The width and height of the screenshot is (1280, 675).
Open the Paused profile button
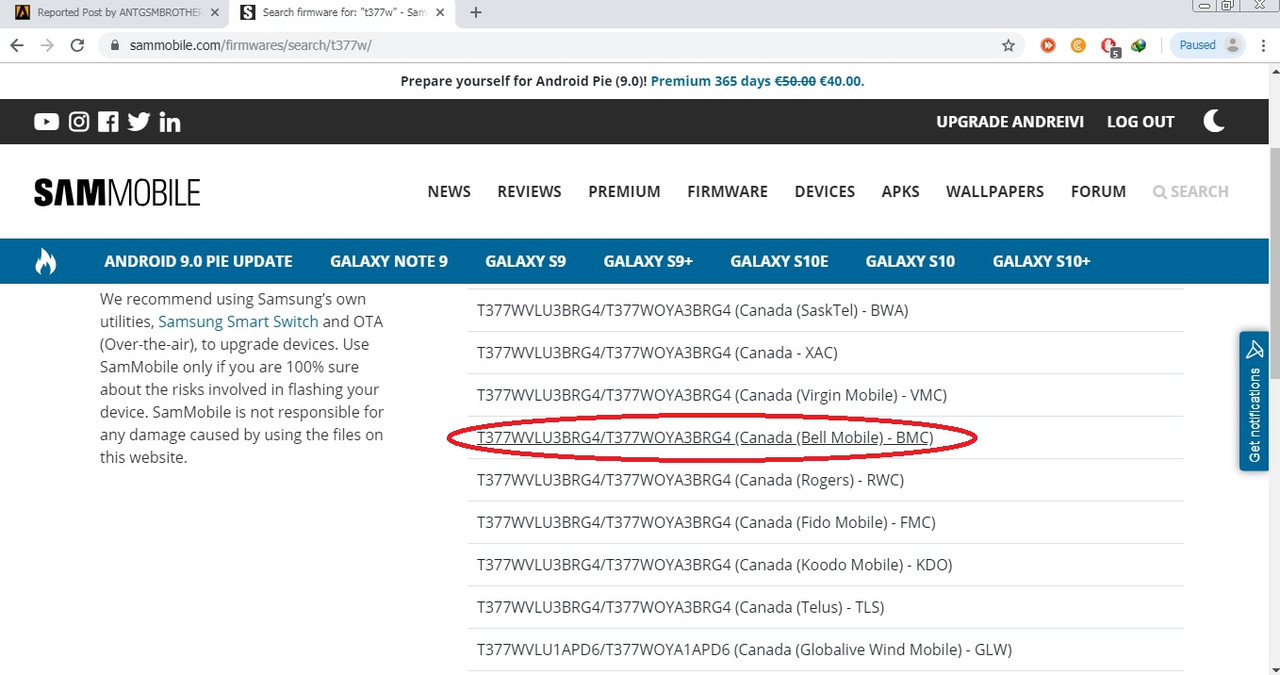coord(1209,45)
